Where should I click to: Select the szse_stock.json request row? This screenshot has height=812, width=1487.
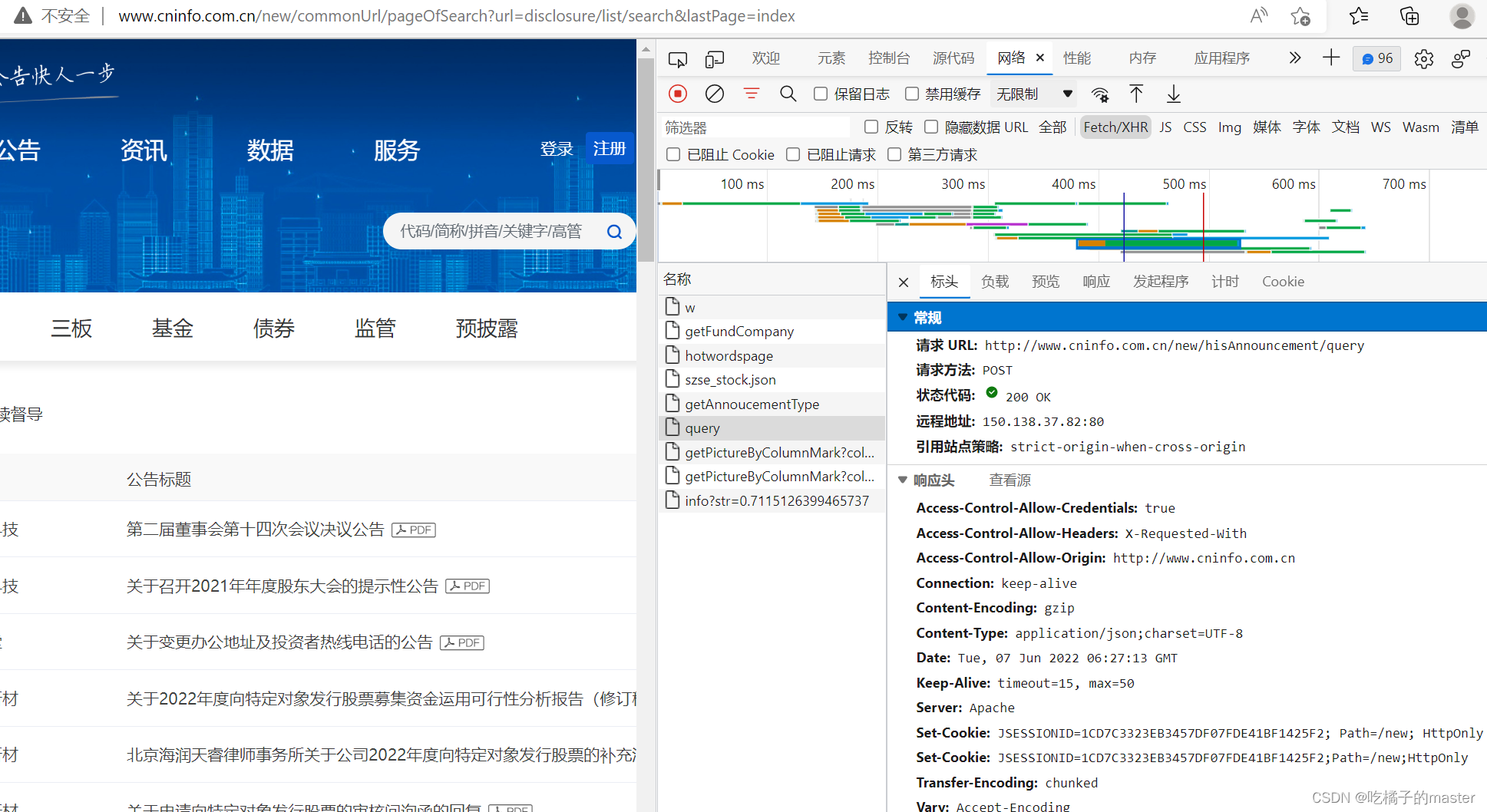(772, 380)
